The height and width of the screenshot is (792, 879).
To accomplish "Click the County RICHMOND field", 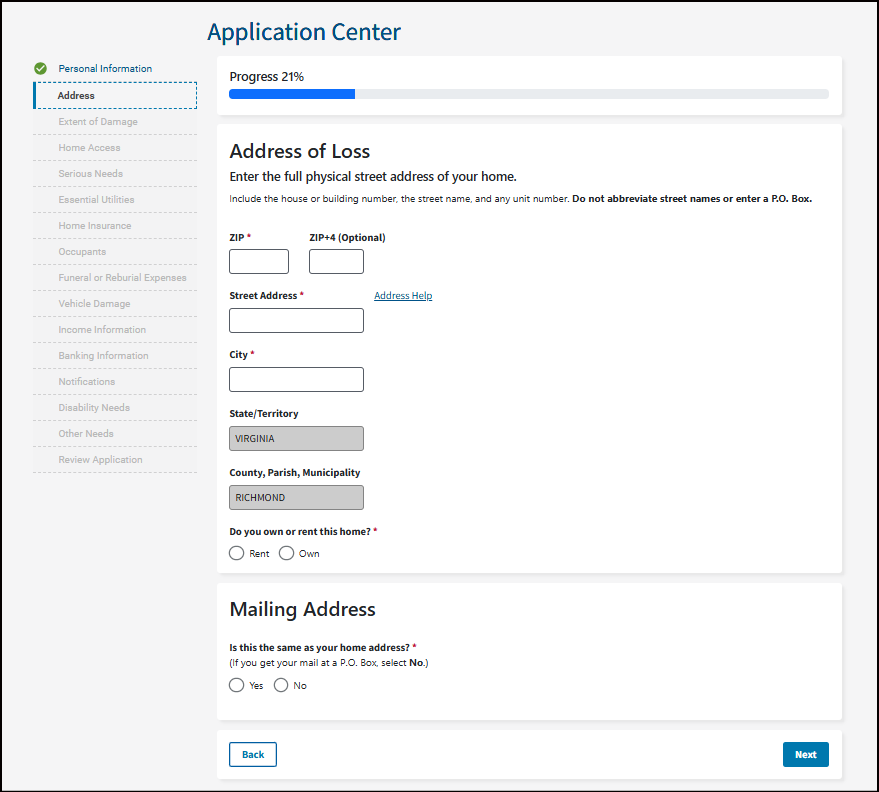I will tap(296, 498).
